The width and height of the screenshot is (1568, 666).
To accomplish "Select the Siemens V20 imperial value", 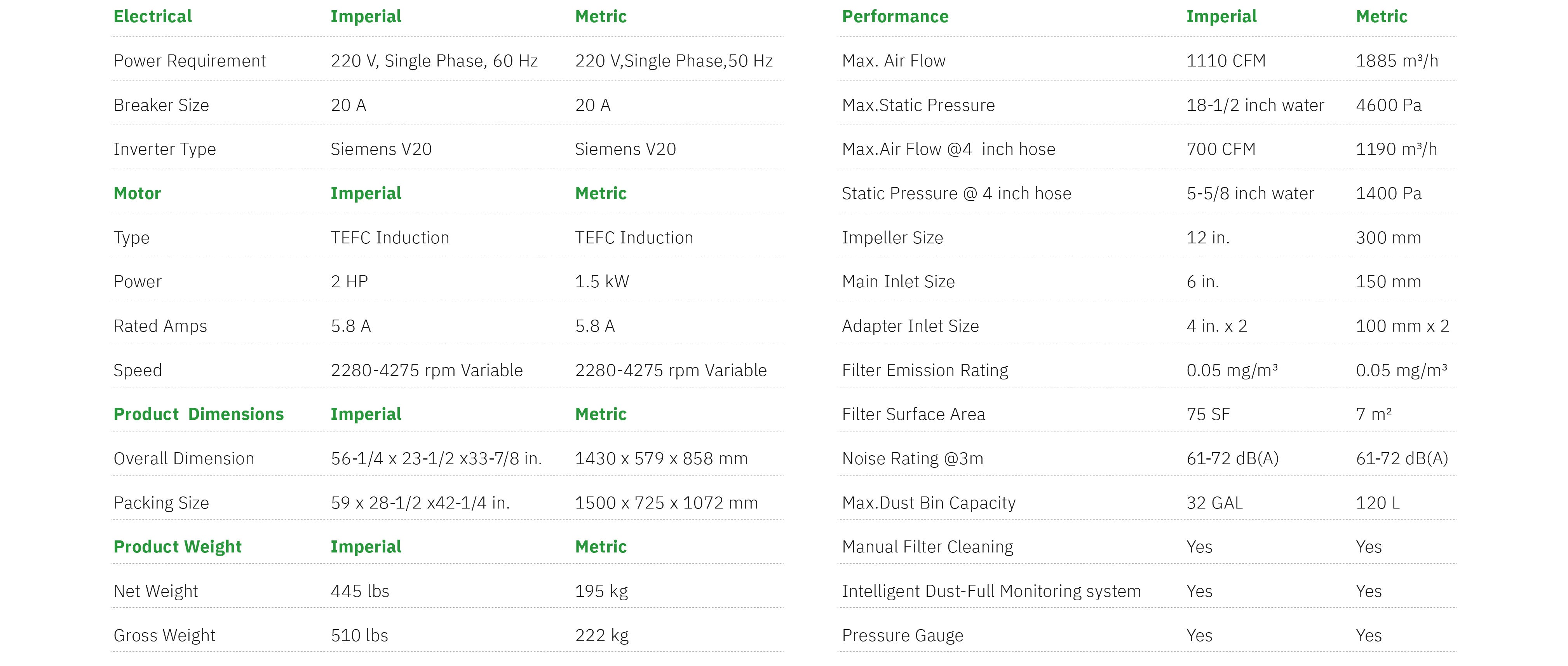I will click(x=381, y=149).
